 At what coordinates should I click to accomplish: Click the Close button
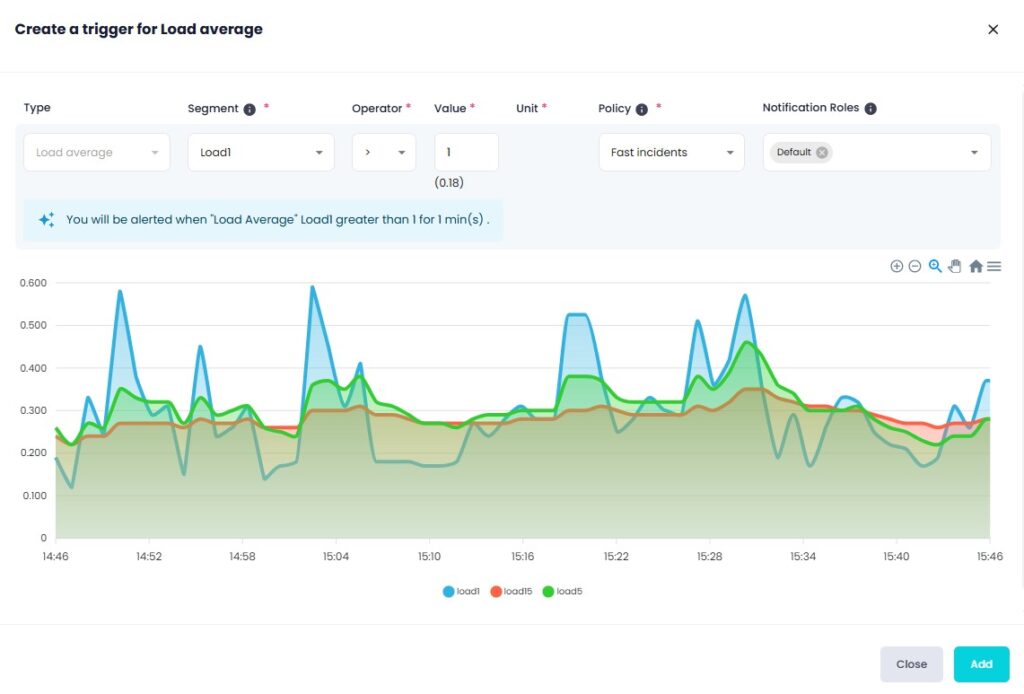[x=911, y=664]
